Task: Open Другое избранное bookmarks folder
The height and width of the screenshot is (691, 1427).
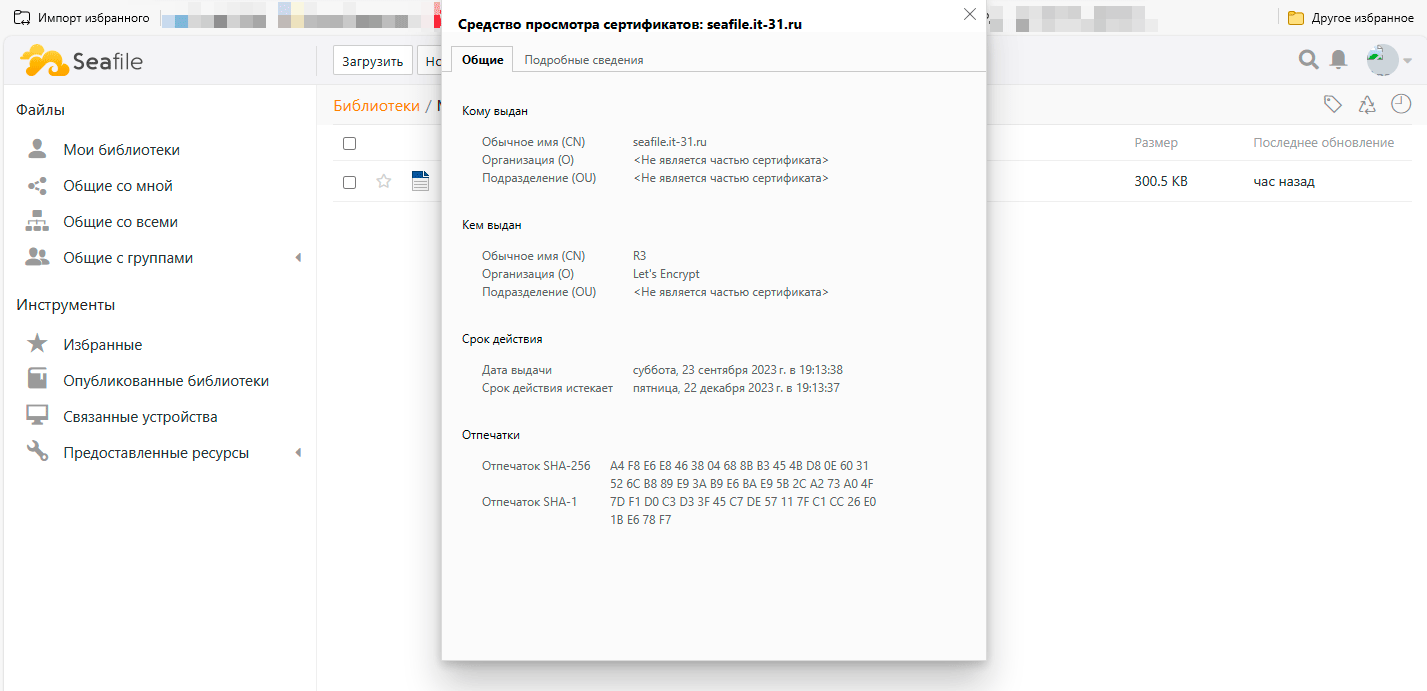Action: 1350,18
